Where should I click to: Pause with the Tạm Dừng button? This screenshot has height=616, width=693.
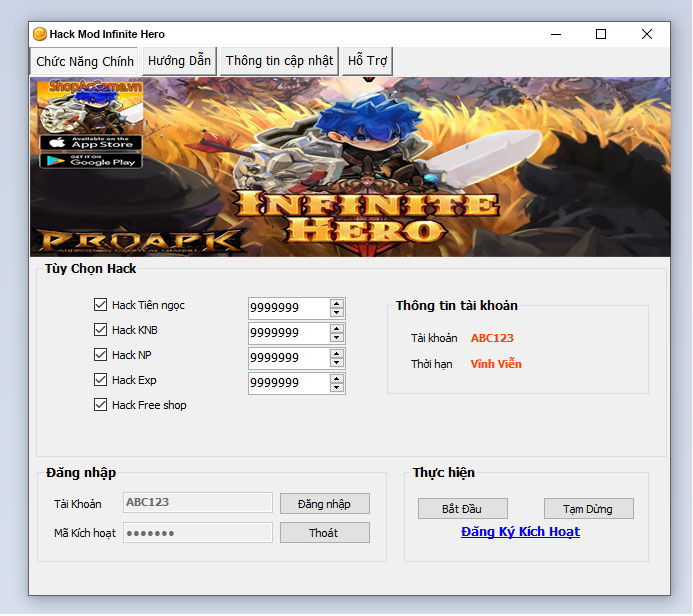[x=588, y=509]
